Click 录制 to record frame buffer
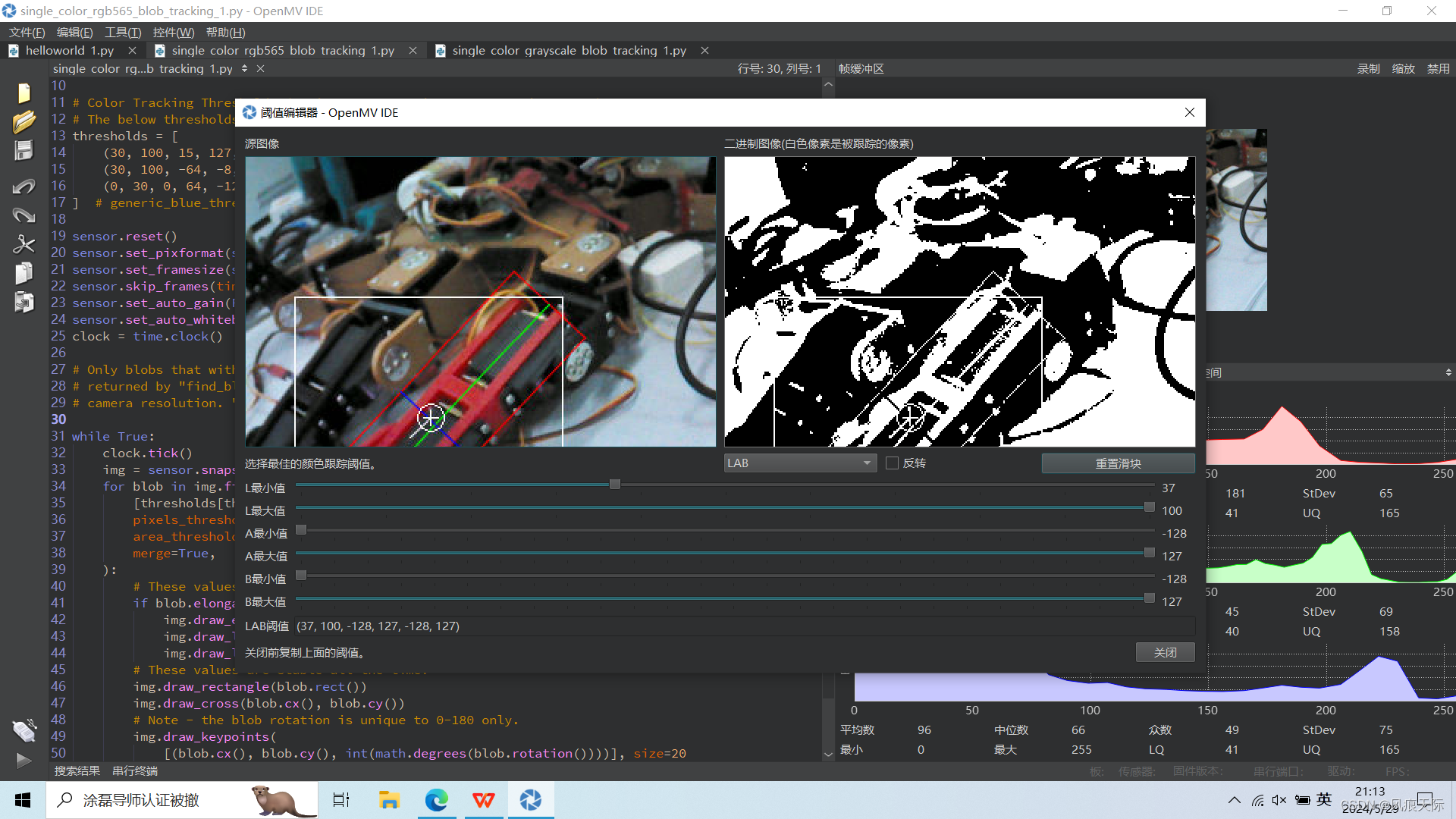 pos(1368,69)
